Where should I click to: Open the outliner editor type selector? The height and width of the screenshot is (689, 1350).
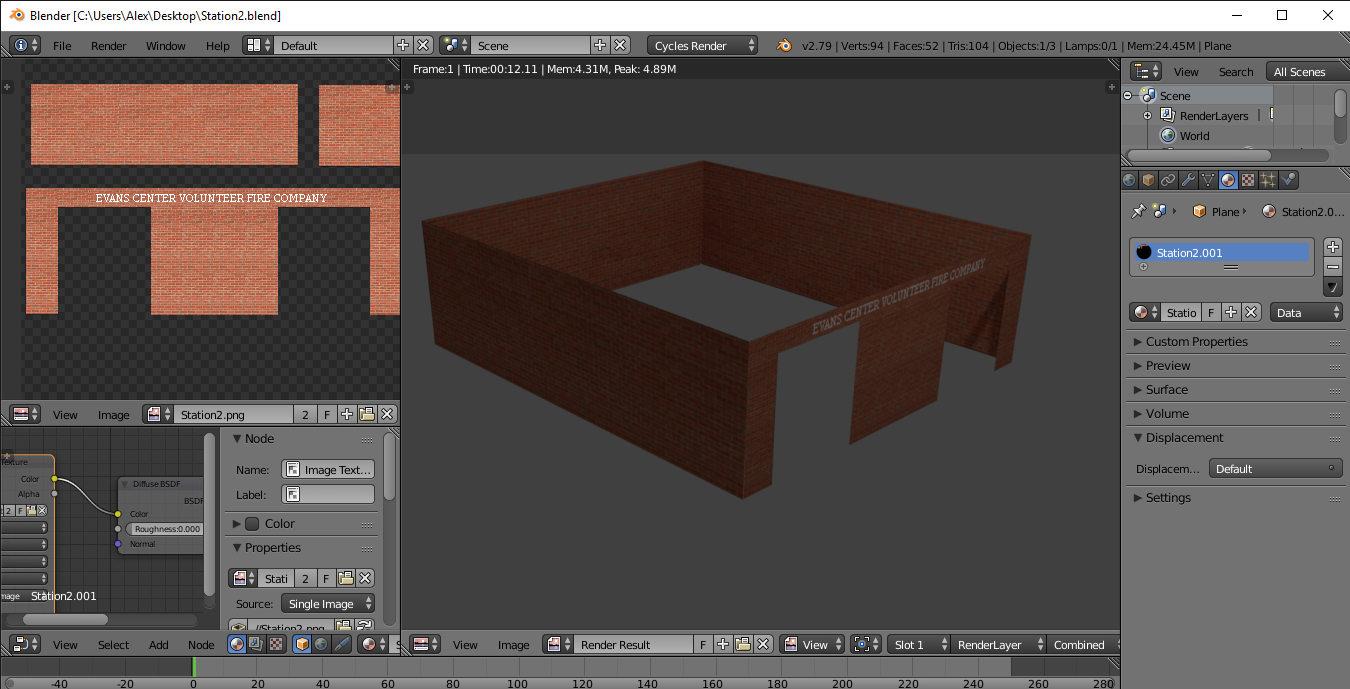click(1146, 71)
